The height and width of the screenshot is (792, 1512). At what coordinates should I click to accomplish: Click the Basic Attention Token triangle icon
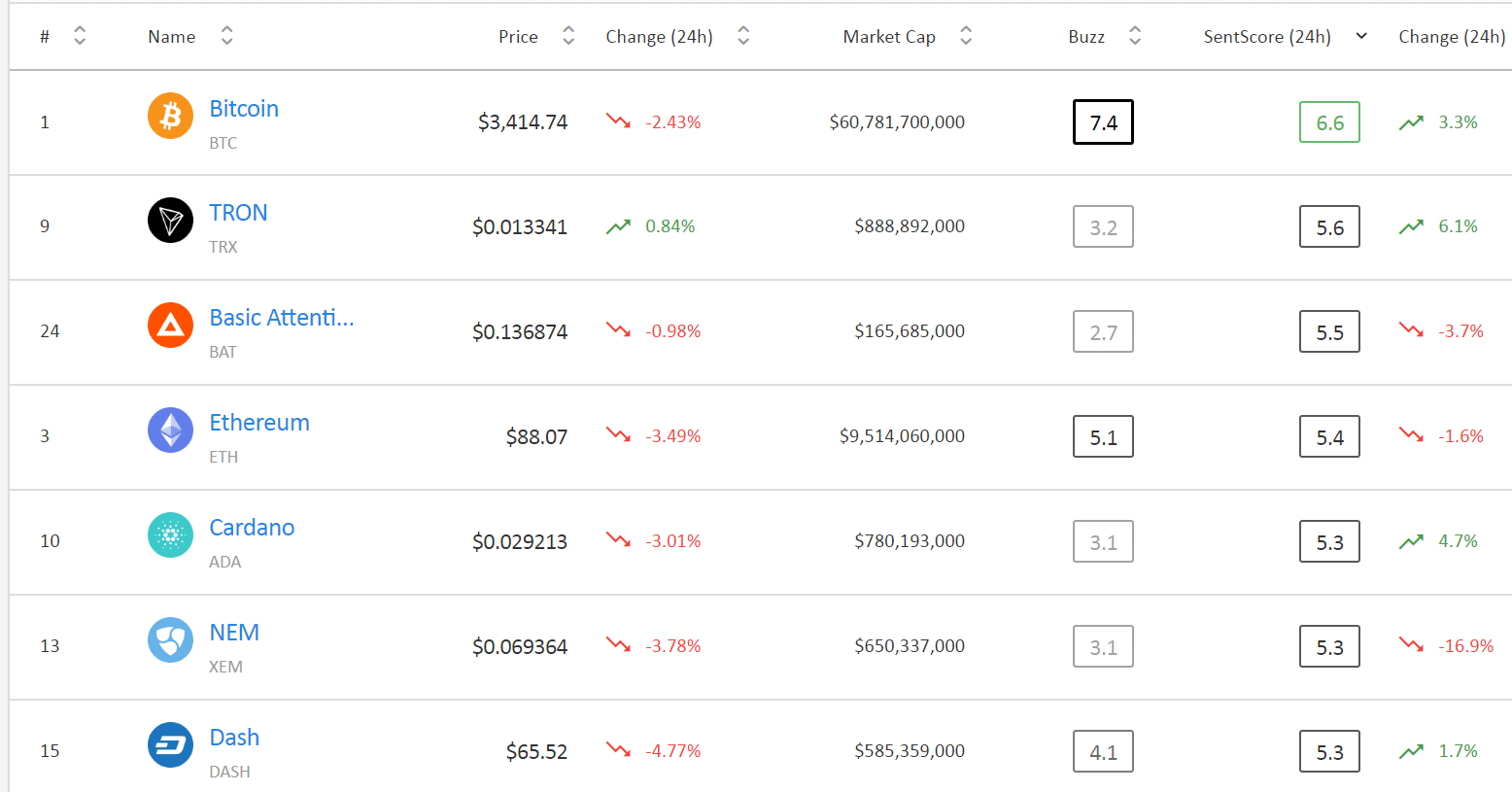point(170,326)
